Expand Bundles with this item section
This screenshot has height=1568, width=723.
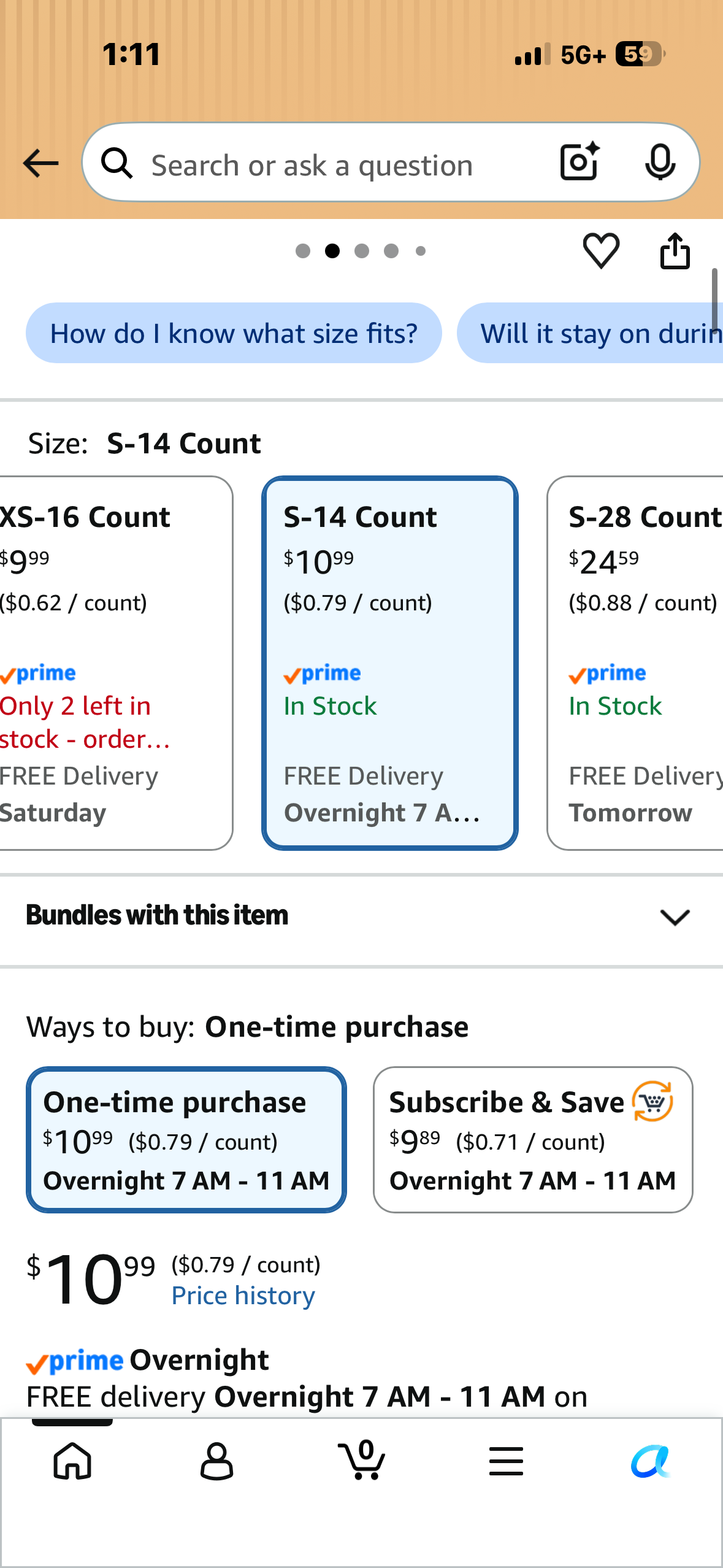pos(361,916)
